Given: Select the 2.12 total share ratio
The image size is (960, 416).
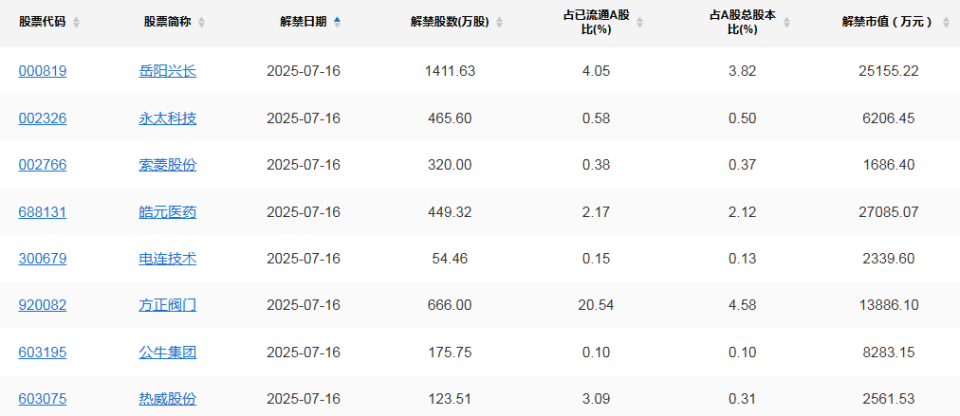Looking at the screenshot, I should (742, 212).
